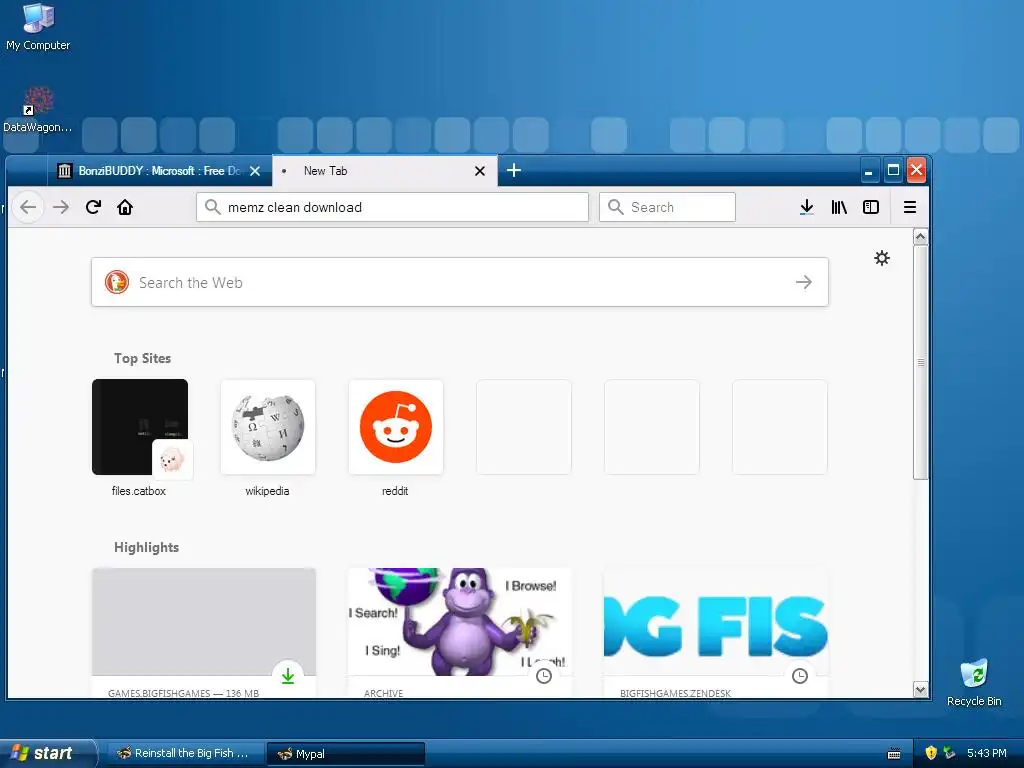Open the Windows start menu
The image size is (1024, 768).
point(48,753)
